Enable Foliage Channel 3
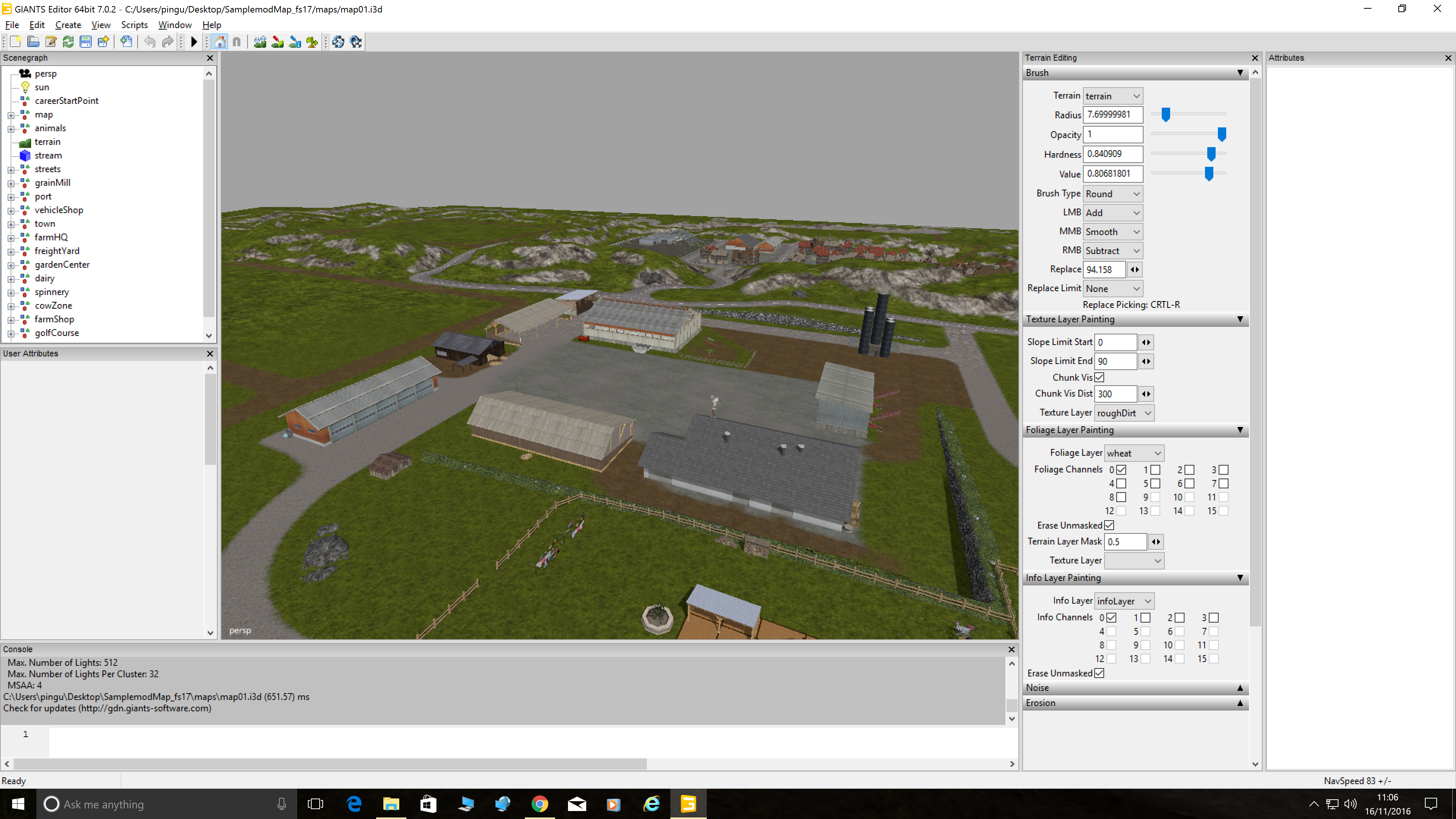Image resolution: width=1456 pixels, height=819 pixels. (1224, 470)
